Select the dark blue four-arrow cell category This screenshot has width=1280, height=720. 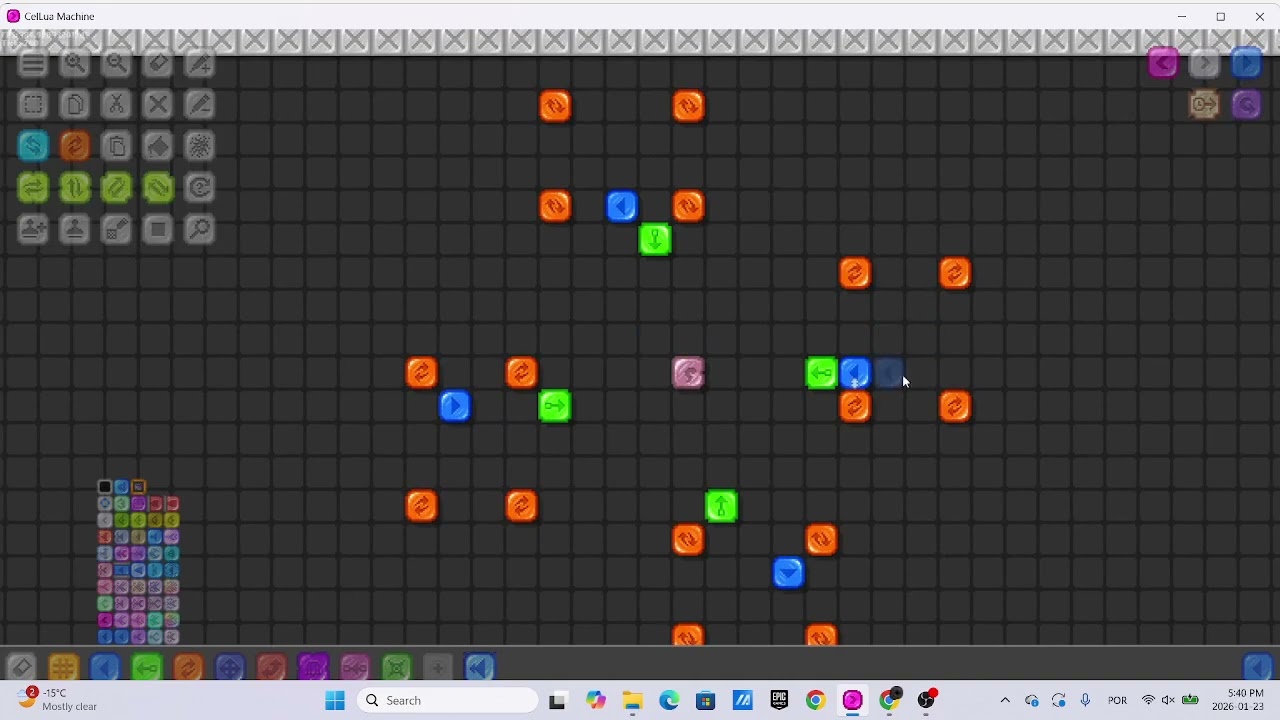click(x=230, y=667)
